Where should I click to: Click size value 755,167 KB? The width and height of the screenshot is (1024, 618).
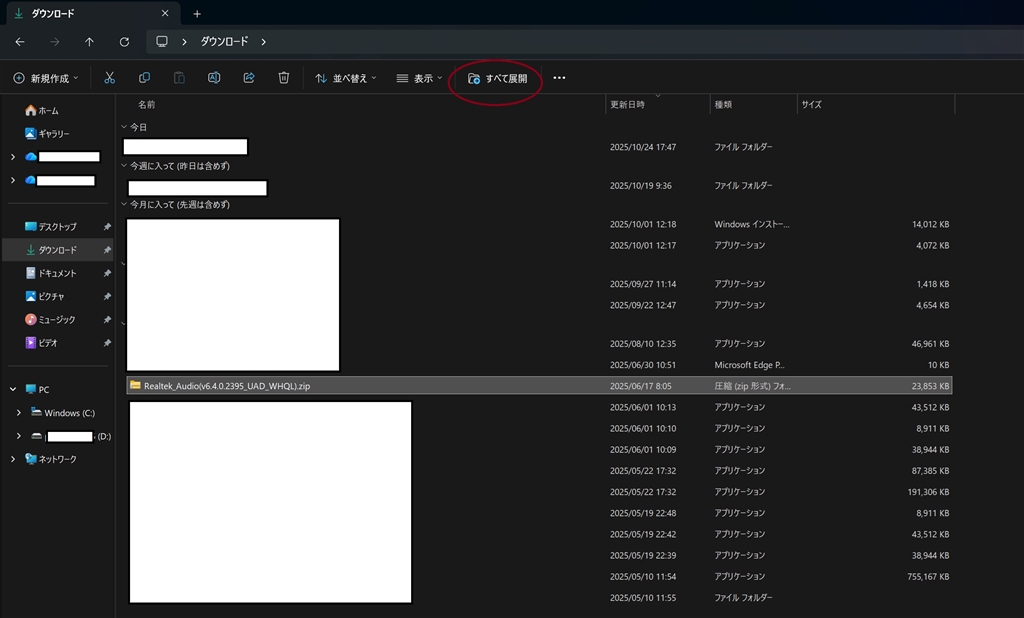928,576
